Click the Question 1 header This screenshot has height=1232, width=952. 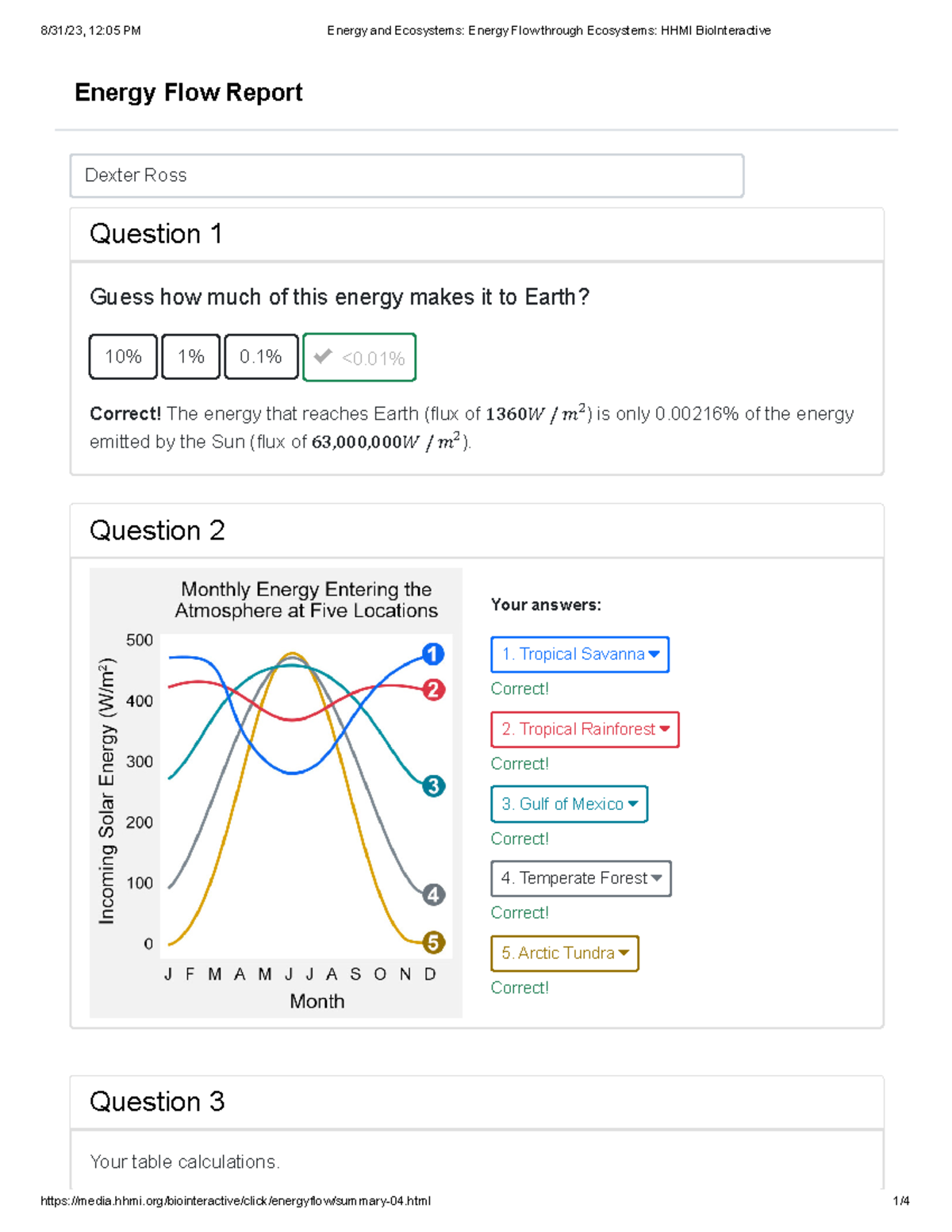(156, 234)
